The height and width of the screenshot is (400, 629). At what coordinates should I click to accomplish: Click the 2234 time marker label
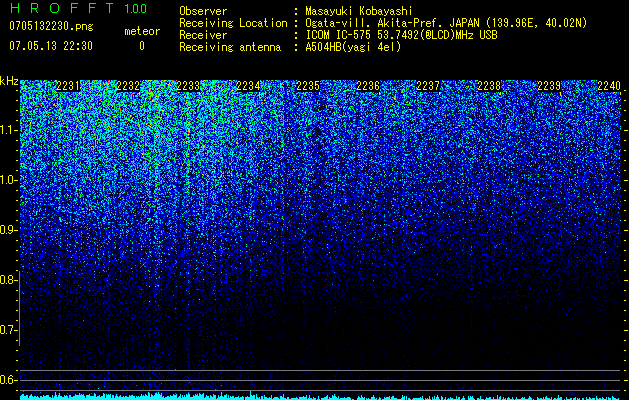tap(248, 86)
